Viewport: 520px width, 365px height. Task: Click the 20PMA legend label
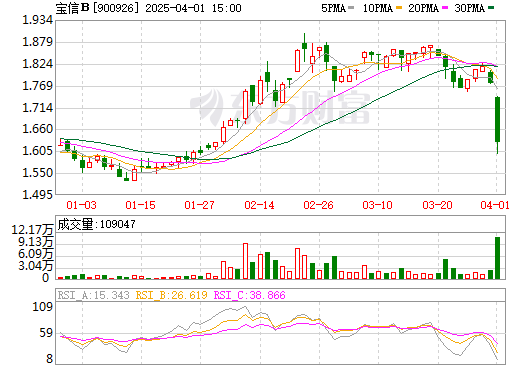(x=423, y=8)
